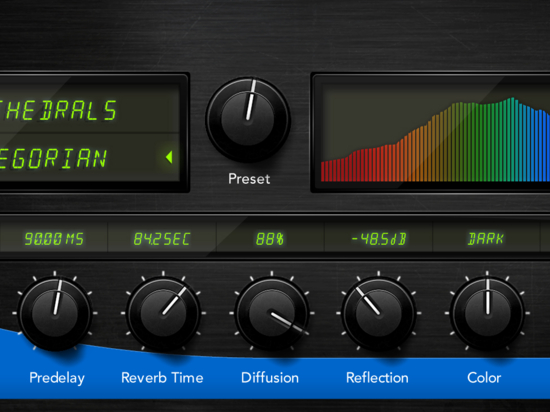
Task: Select the 88% diffusion readout
Action: click(x=270, y=239)
